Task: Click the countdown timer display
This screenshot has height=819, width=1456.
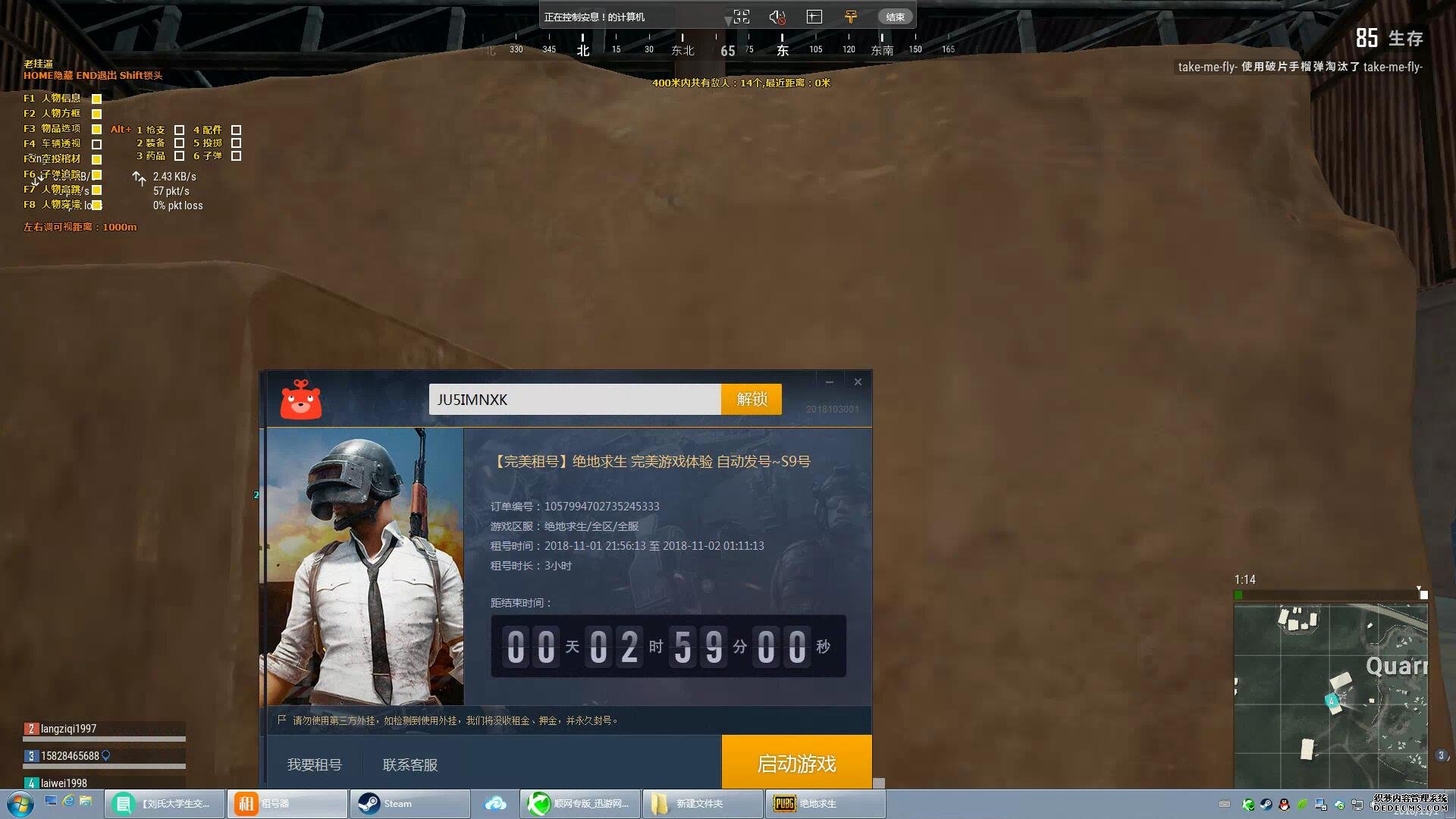Action: pos(668,646)
